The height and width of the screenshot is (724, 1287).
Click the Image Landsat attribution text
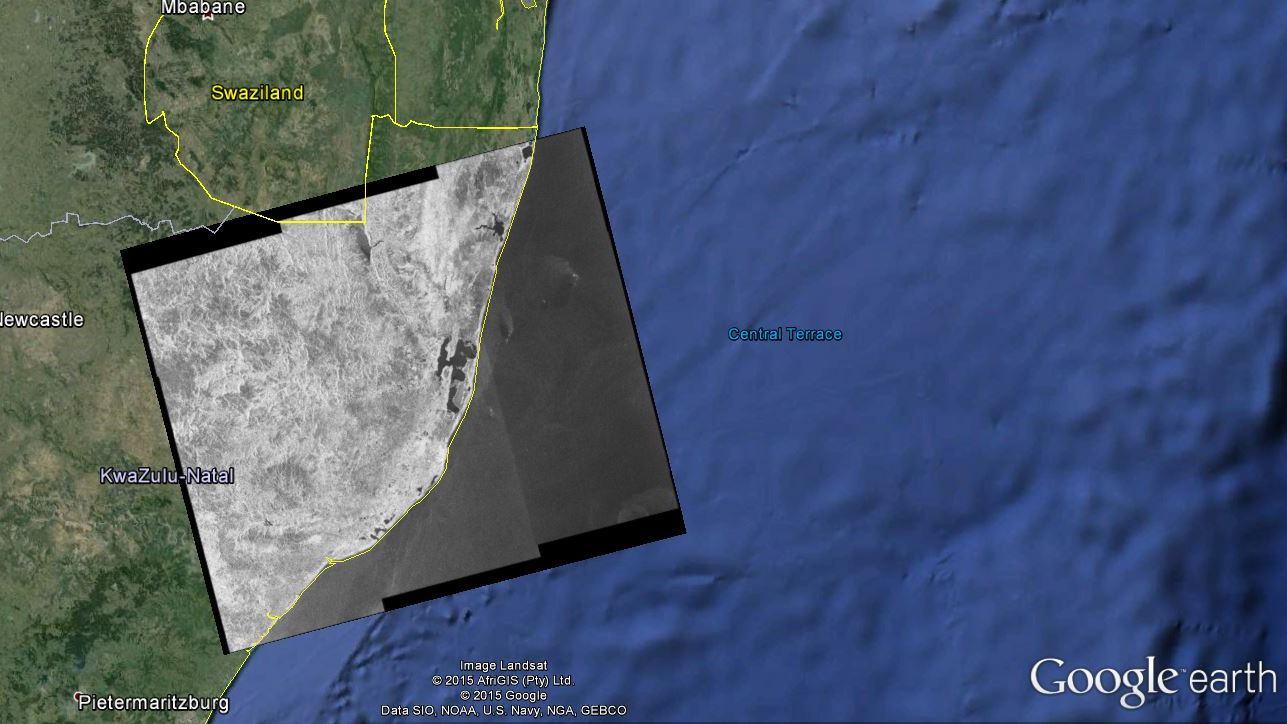pos(503,666)
